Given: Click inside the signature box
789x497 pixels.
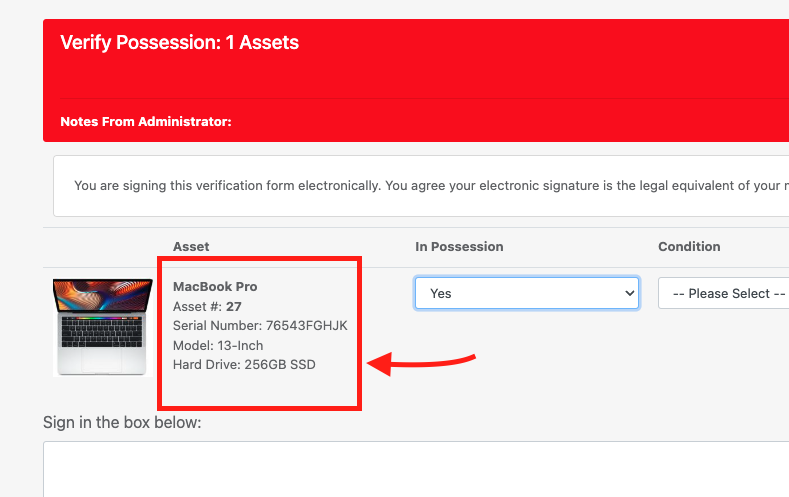Looking at the screenshot, I should coord(416,469).
